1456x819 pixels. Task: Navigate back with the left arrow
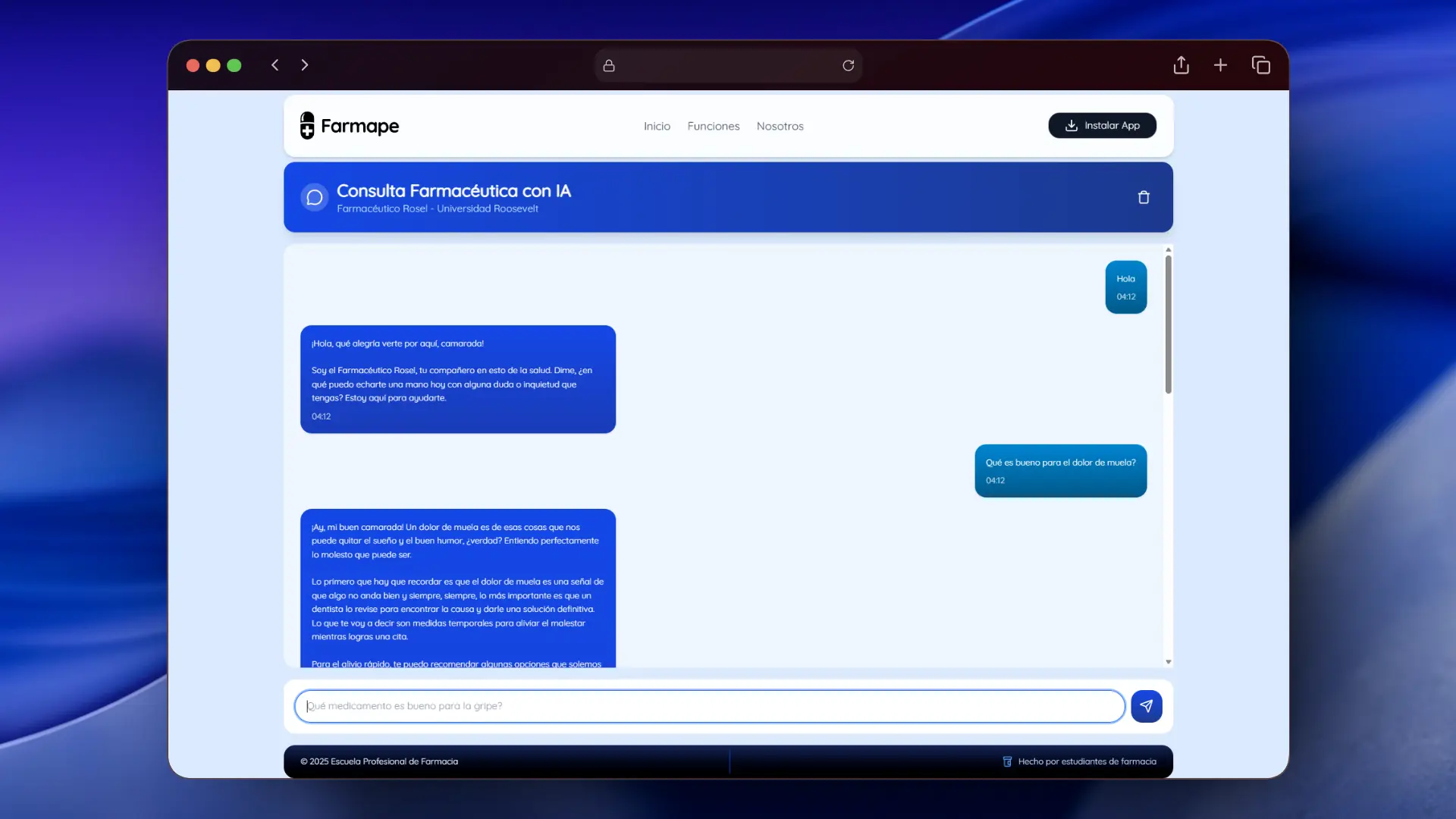275,64
